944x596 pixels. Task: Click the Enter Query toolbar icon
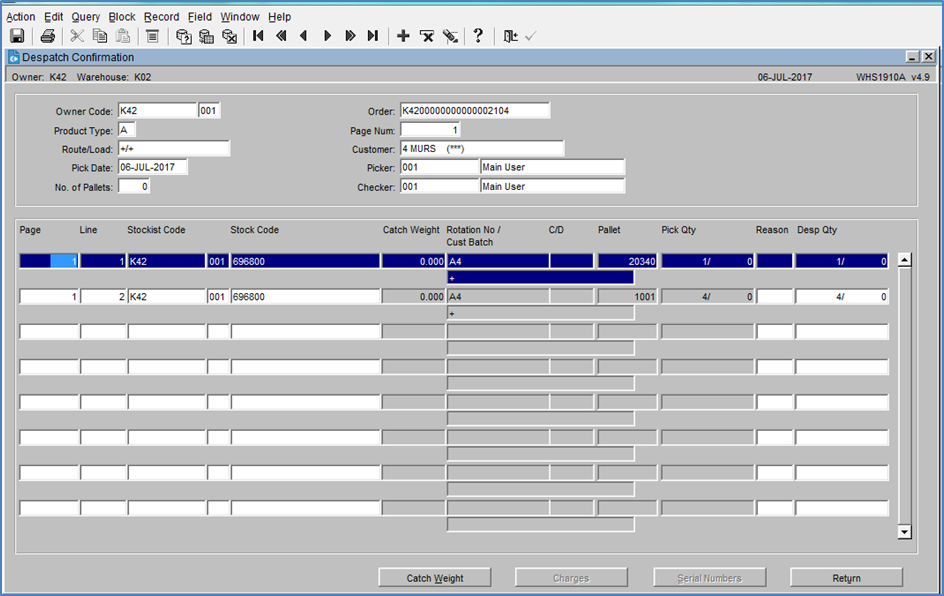(x=184, y=36)
